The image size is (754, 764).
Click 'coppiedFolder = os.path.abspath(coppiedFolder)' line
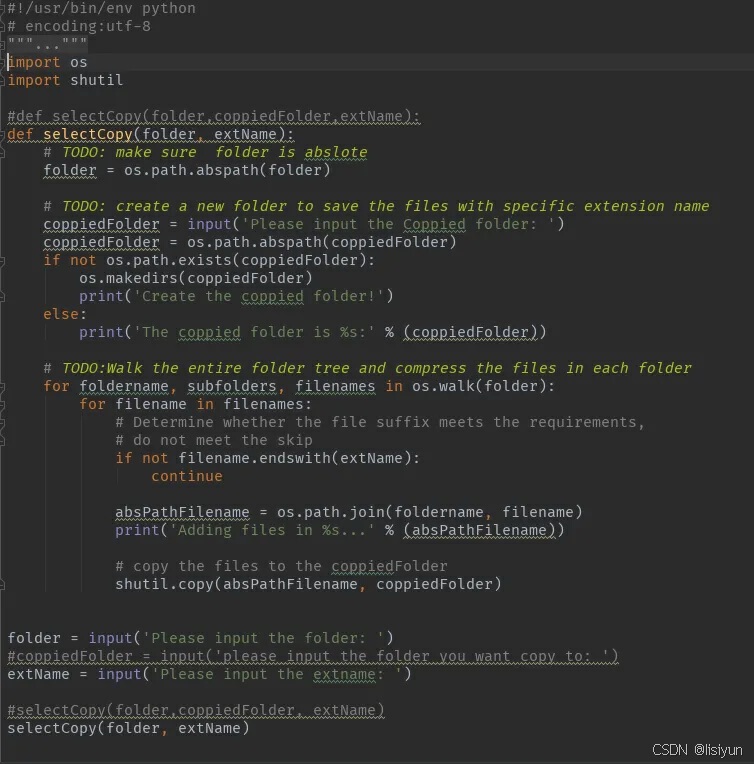pyautogui.click(x=250, y=243)
